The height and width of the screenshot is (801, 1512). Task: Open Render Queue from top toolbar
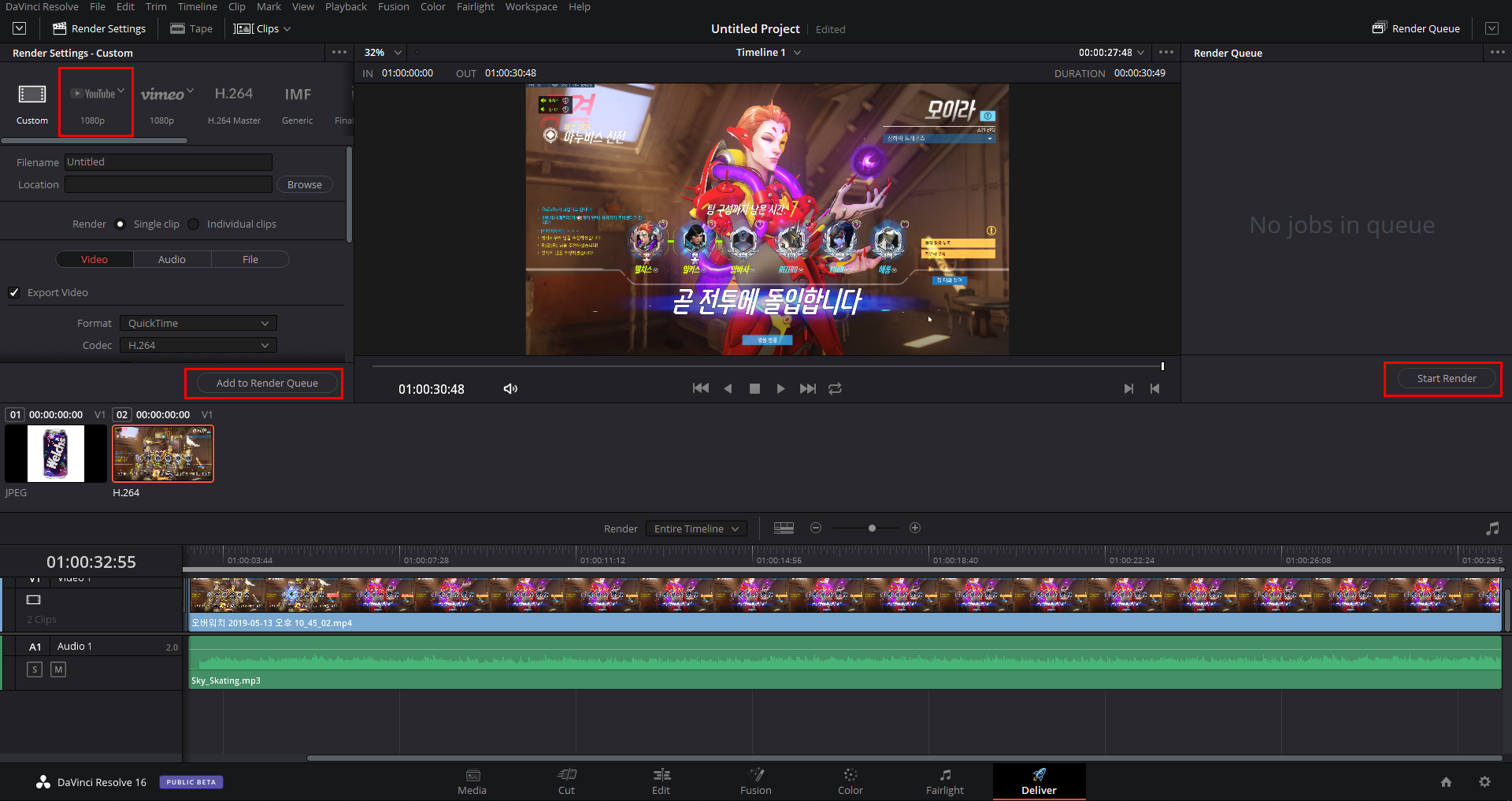point(1416,28)
